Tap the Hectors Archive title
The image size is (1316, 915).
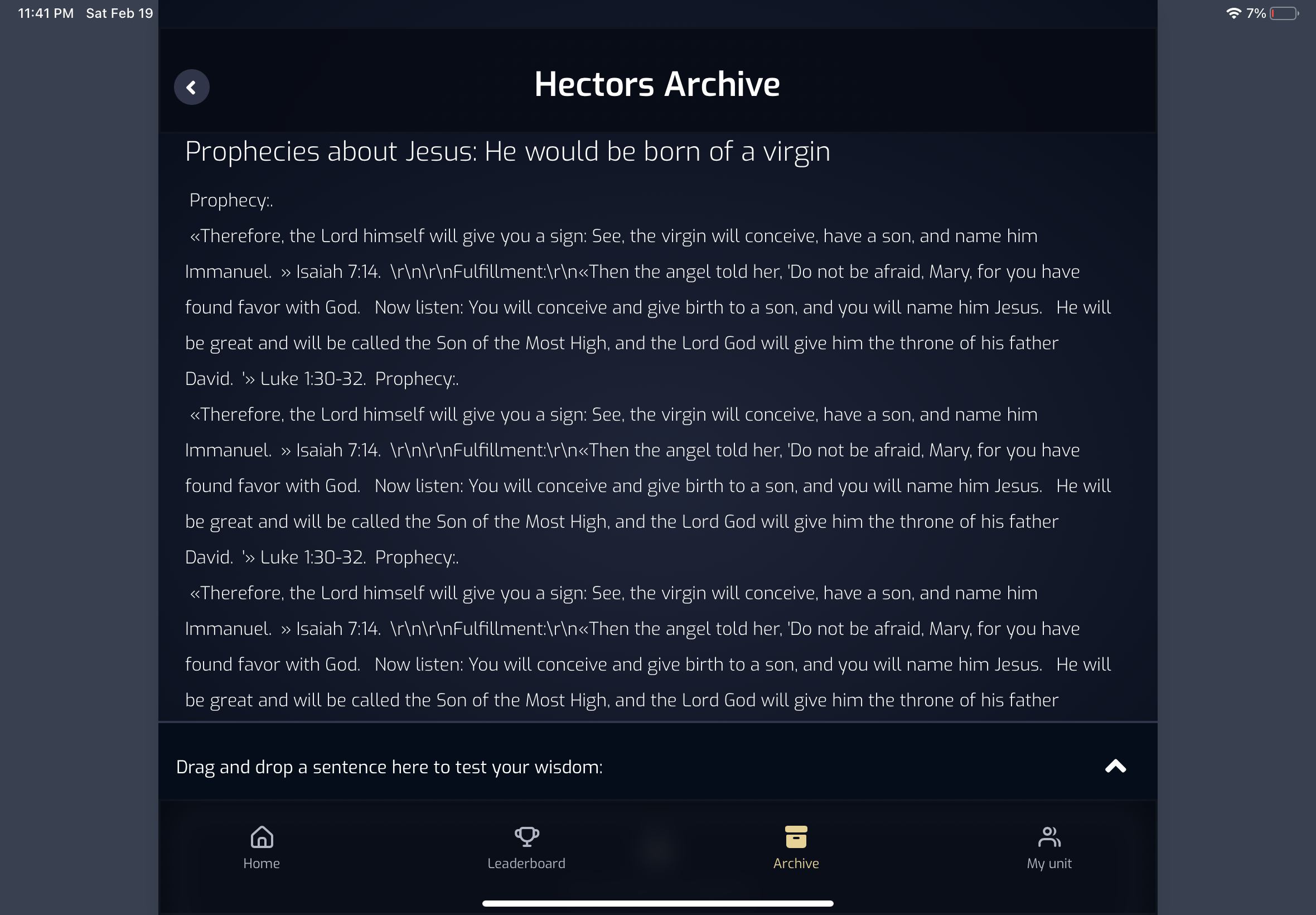(657, 84)
